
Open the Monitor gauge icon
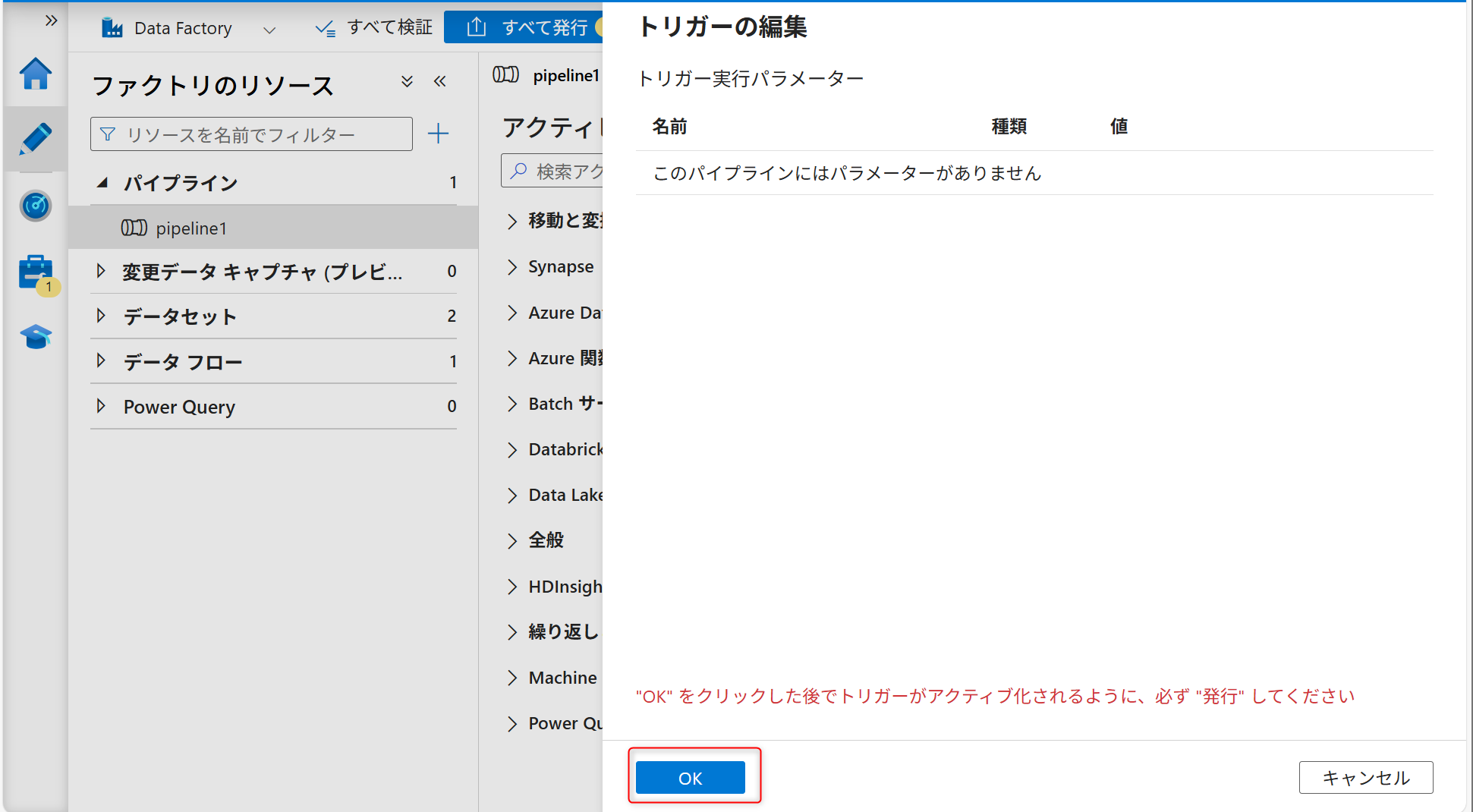tap(35, 206)
